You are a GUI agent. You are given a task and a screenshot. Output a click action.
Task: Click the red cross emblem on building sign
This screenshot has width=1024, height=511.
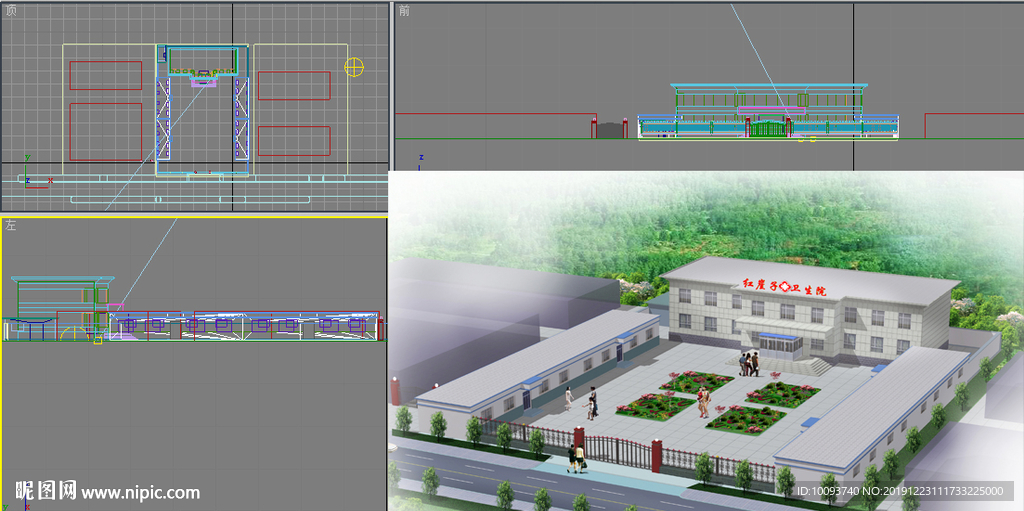pos(783,287)
